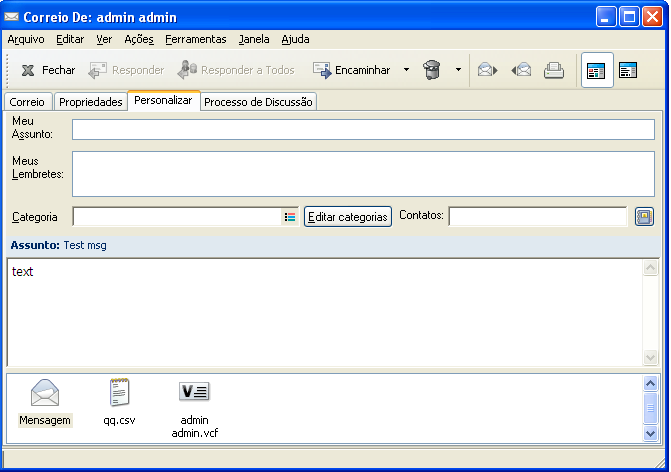Close the Correio De window
The image size is (671, 472).
(x=652, y=17)
